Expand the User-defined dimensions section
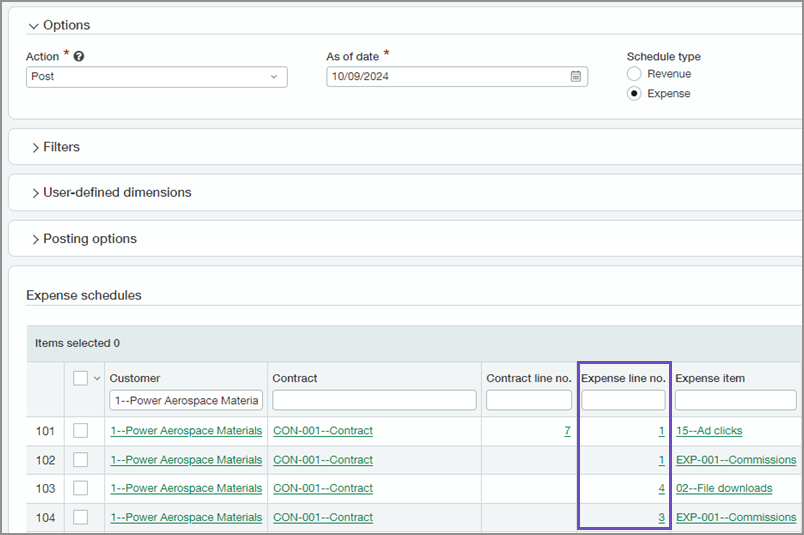Image resolution: width=804 pixels, height=535 pixels. tap(36, 193)
